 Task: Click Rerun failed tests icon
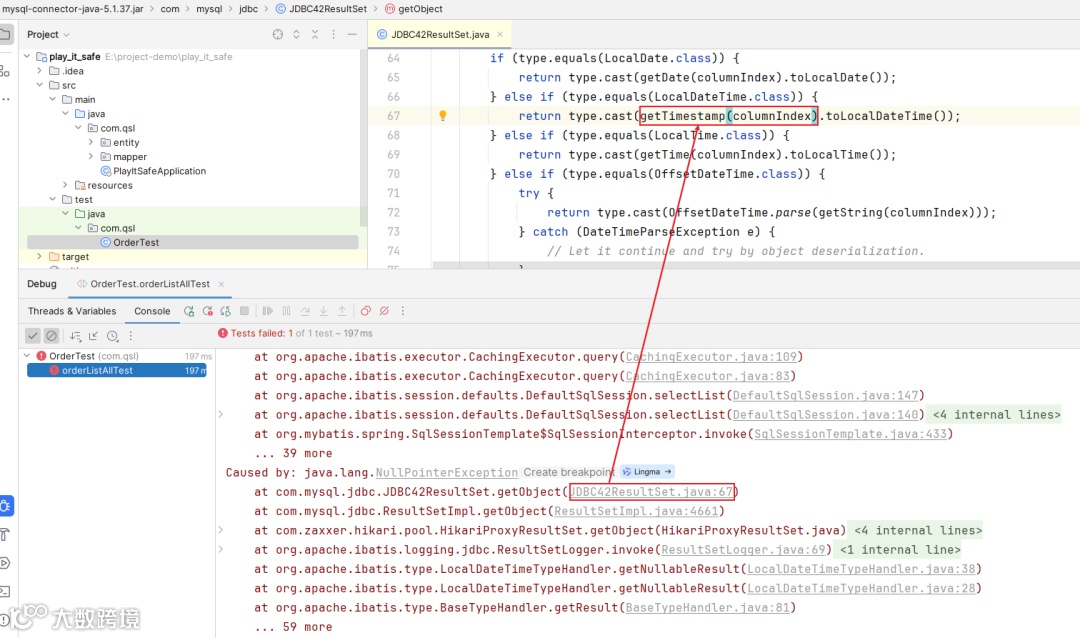tap(207, 311)
